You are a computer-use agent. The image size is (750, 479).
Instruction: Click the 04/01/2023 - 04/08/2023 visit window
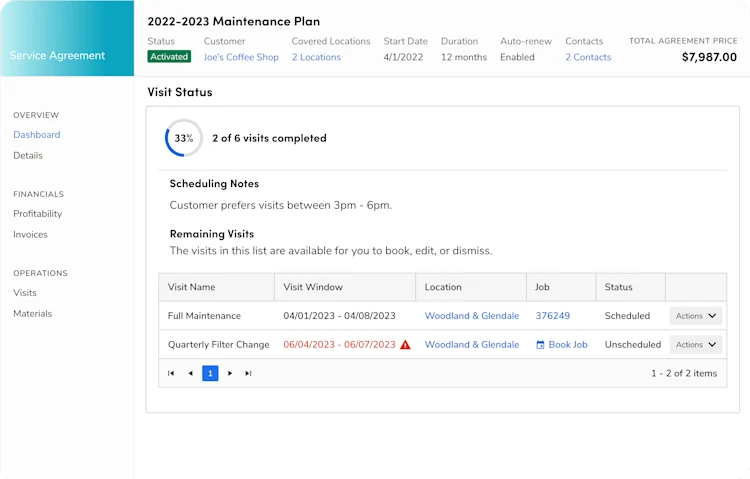(339, 316)
